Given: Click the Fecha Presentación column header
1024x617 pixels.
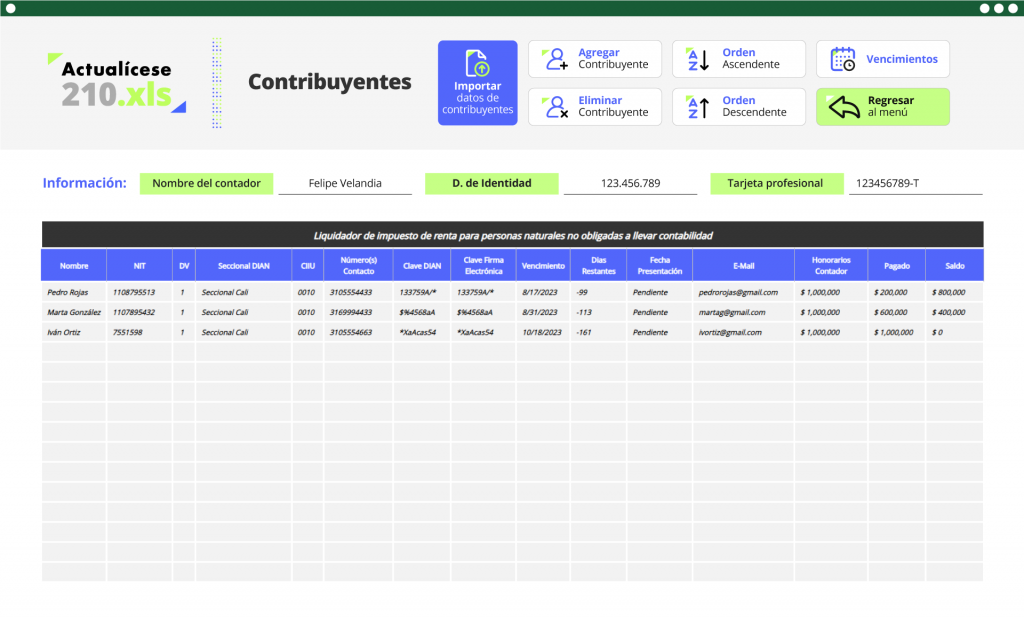Looking at the screenshot, I should click(x=660, y=265).
